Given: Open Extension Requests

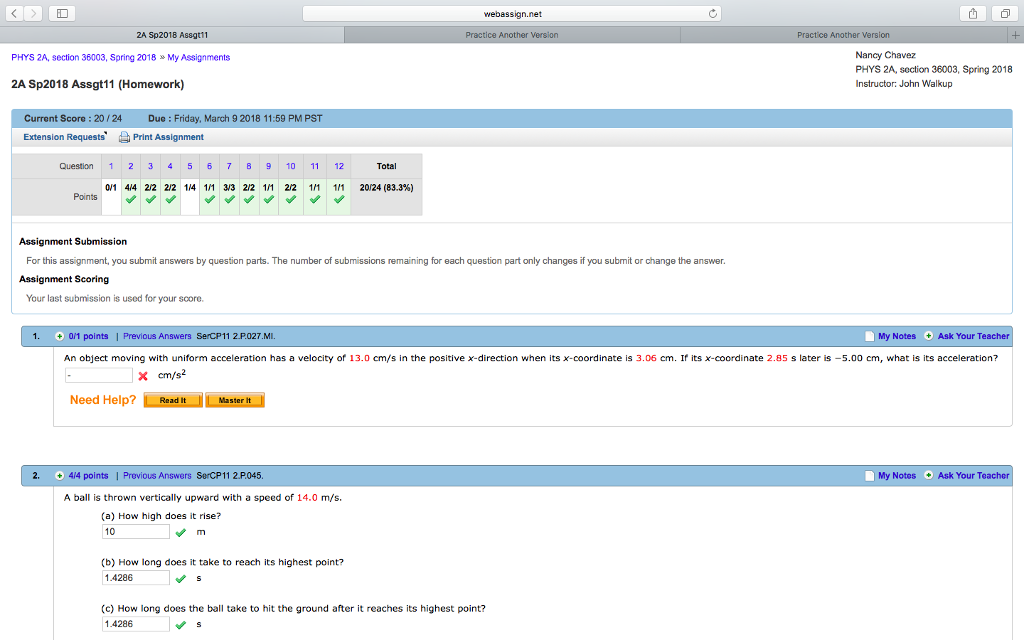Looking at the screenshot, I should point(64,137).
